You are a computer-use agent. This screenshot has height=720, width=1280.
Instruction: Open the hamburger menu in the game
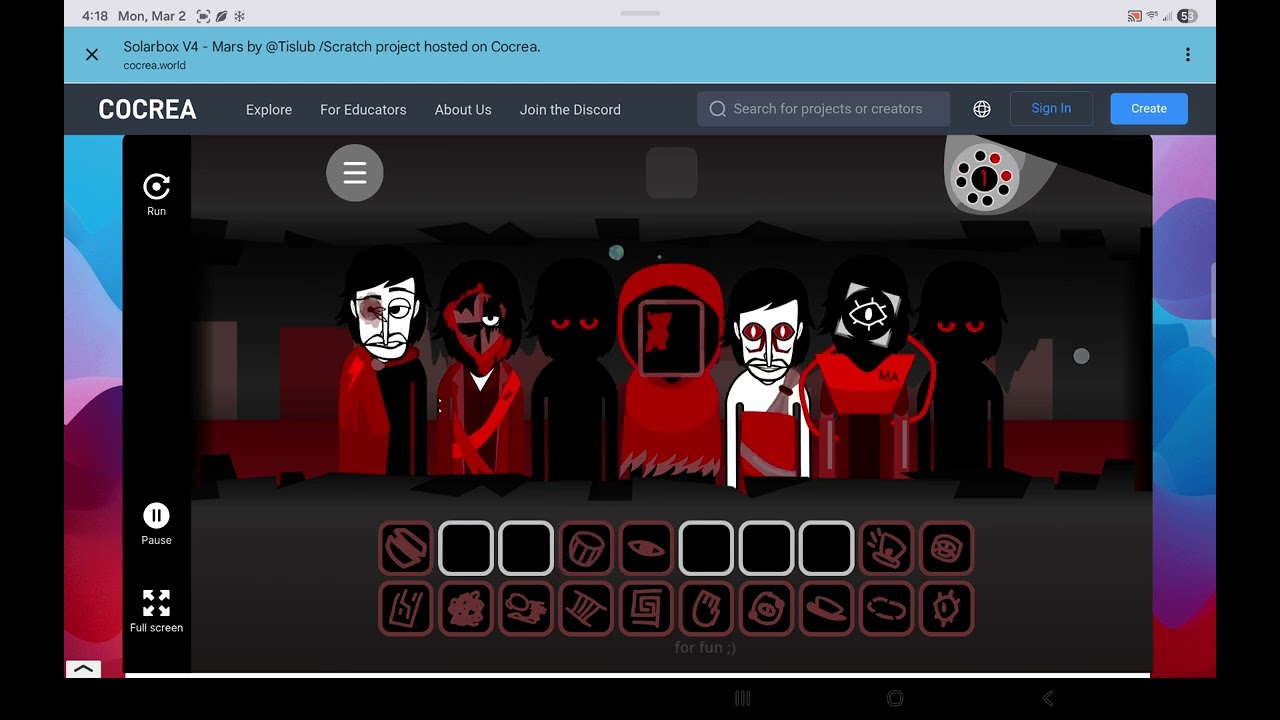(355, 173)
